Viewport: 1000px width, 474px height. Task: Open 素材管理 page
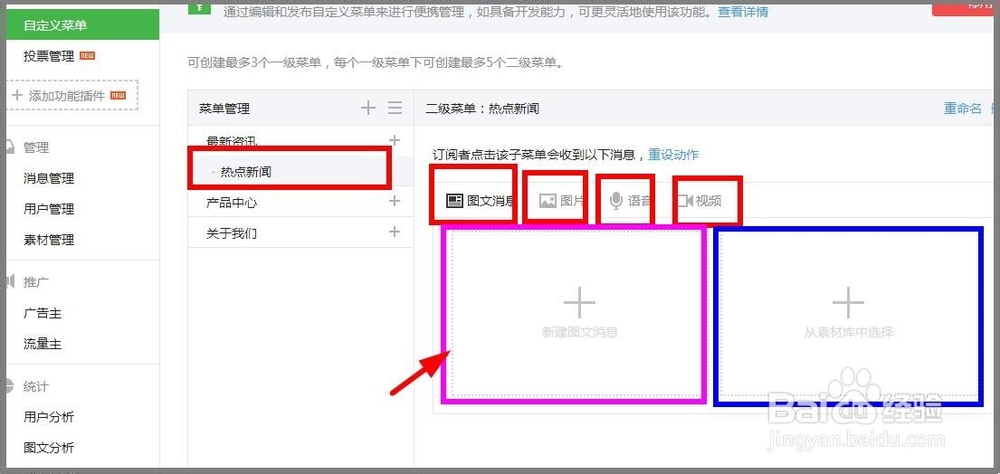49,239
